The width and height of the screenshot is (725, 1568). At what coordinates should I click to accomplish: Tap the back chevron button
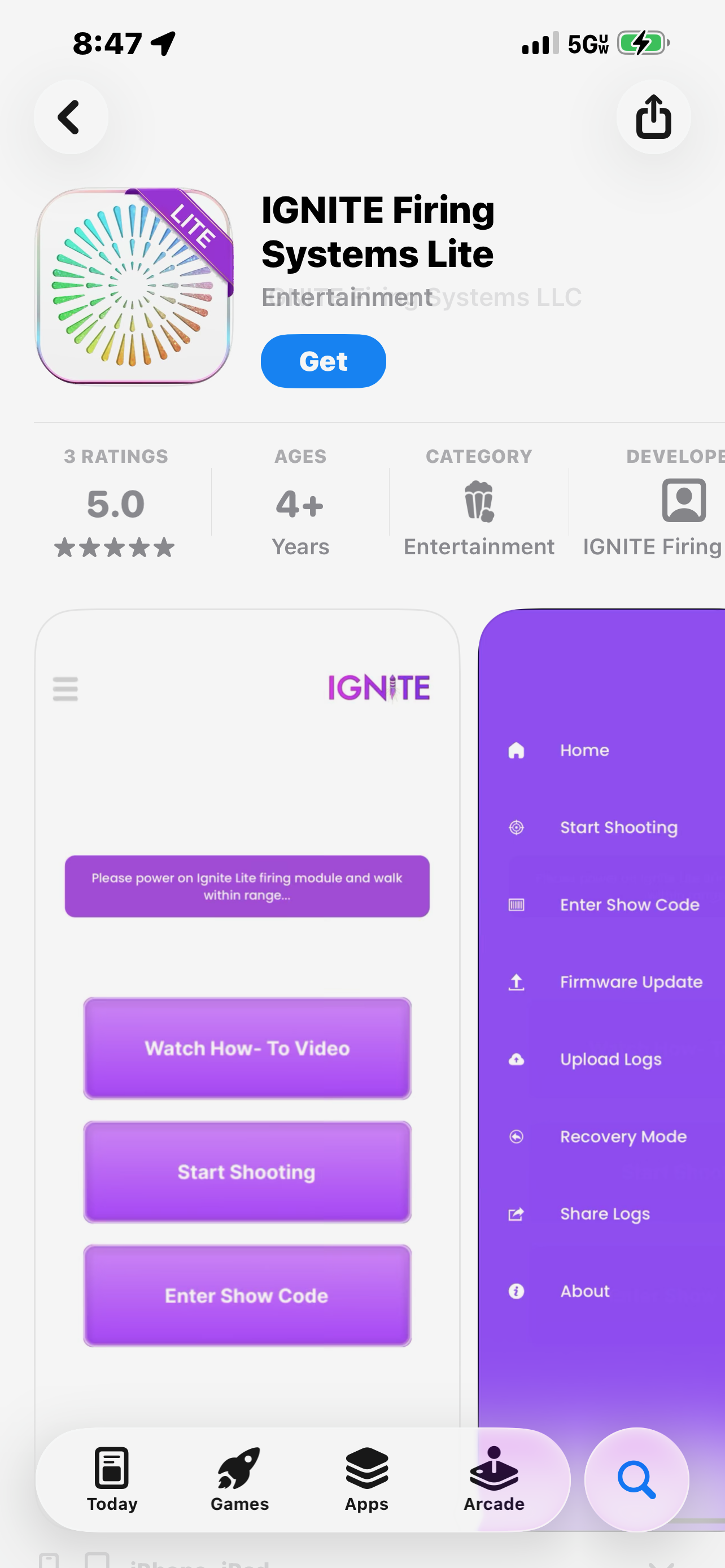tap(71, 116)
